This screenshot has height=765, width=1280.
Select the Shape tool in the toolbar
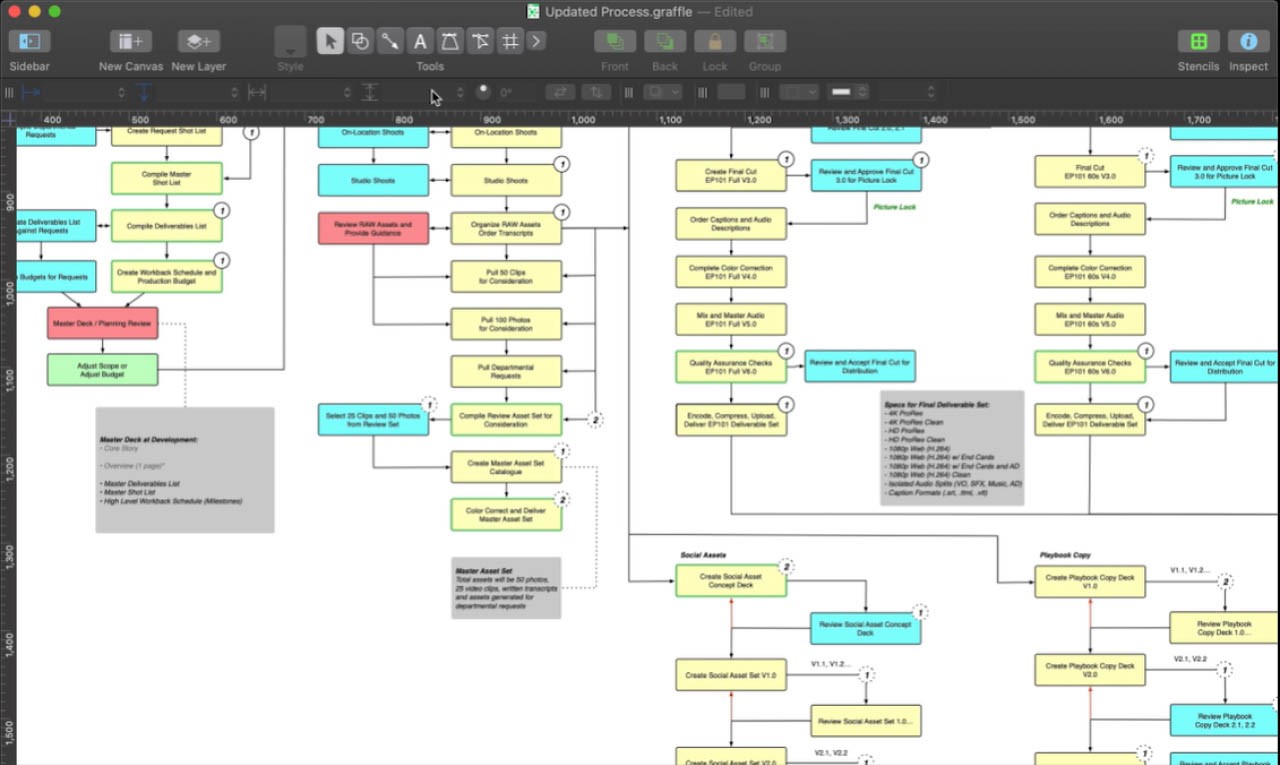pyautogui.click(x=360, y=40)
